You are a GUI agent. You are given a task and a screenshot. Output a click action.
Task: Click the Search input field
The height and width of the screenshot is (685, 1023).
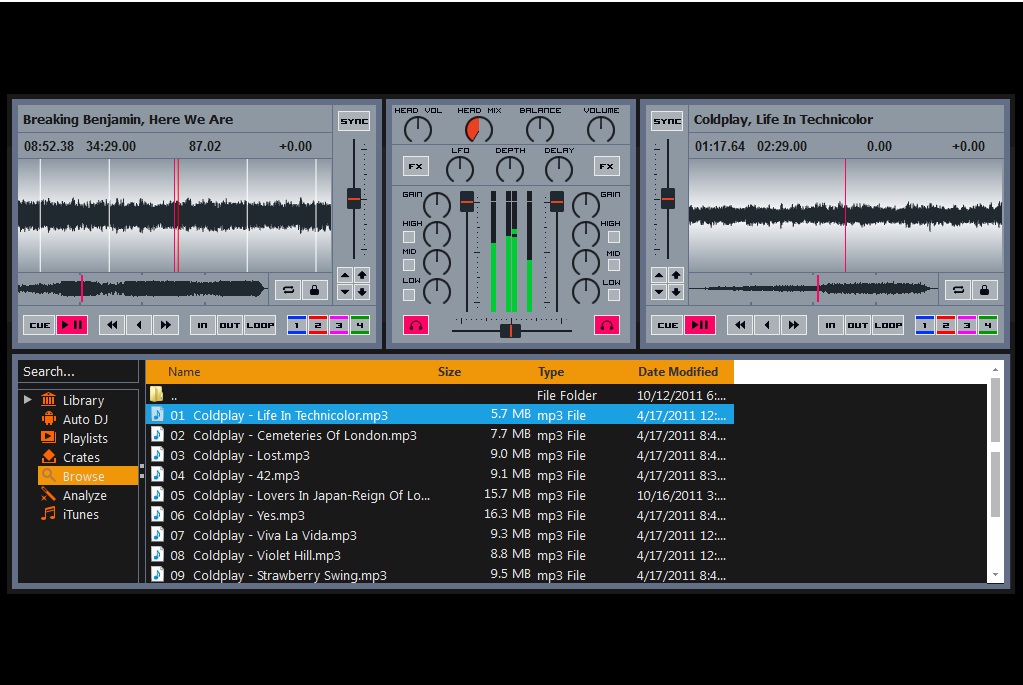[x=78, y=371]
